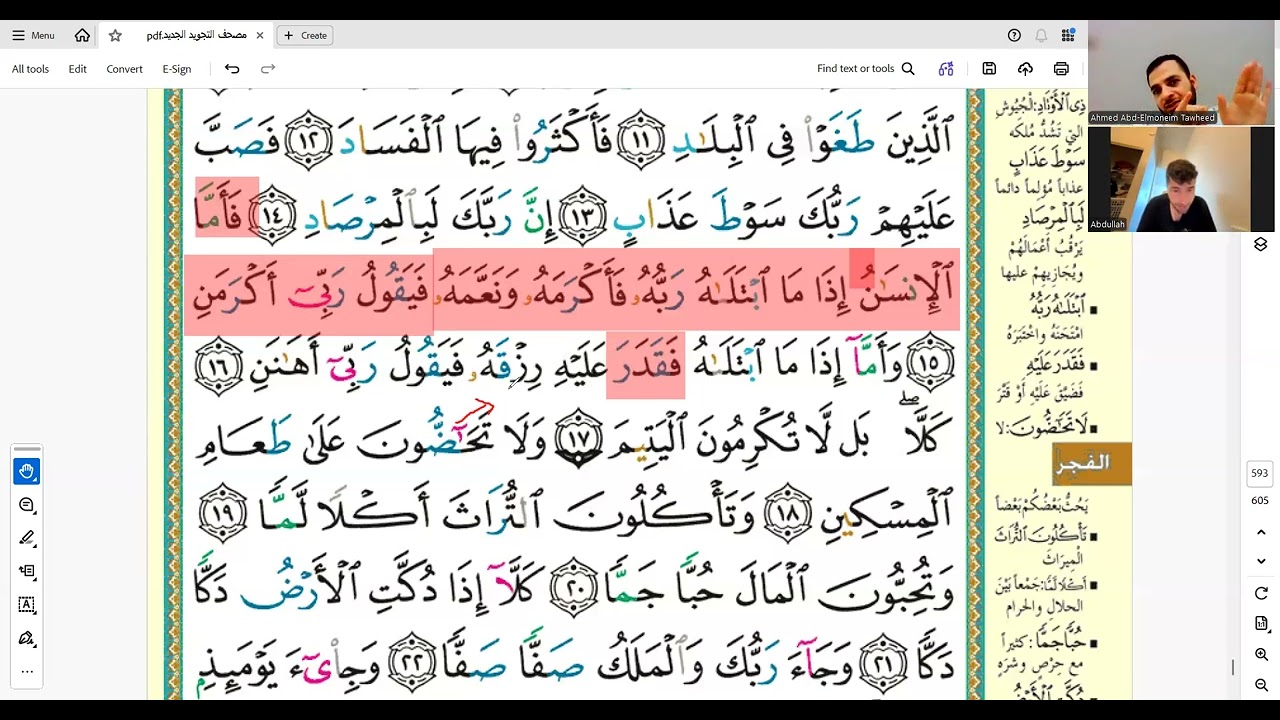Screen dimensions: 1280x720
Task: Open the hamburger Menu
Action: click(33, 35)
